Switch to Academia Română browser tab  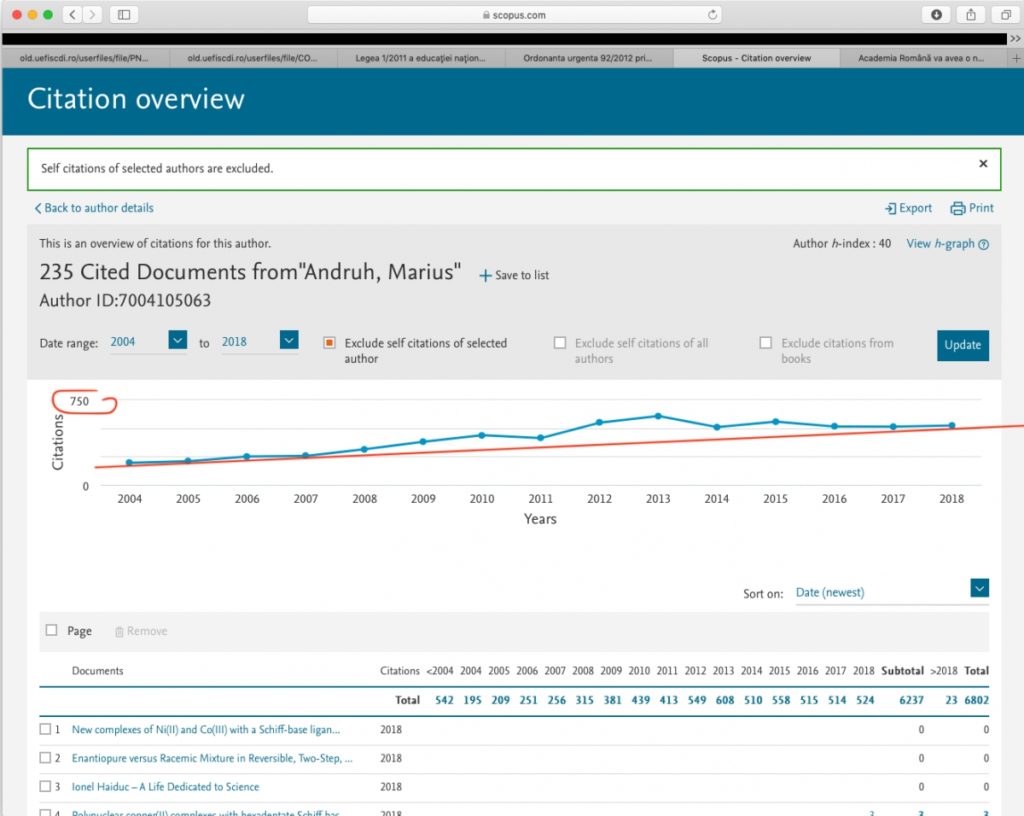(x=921, y=58)
